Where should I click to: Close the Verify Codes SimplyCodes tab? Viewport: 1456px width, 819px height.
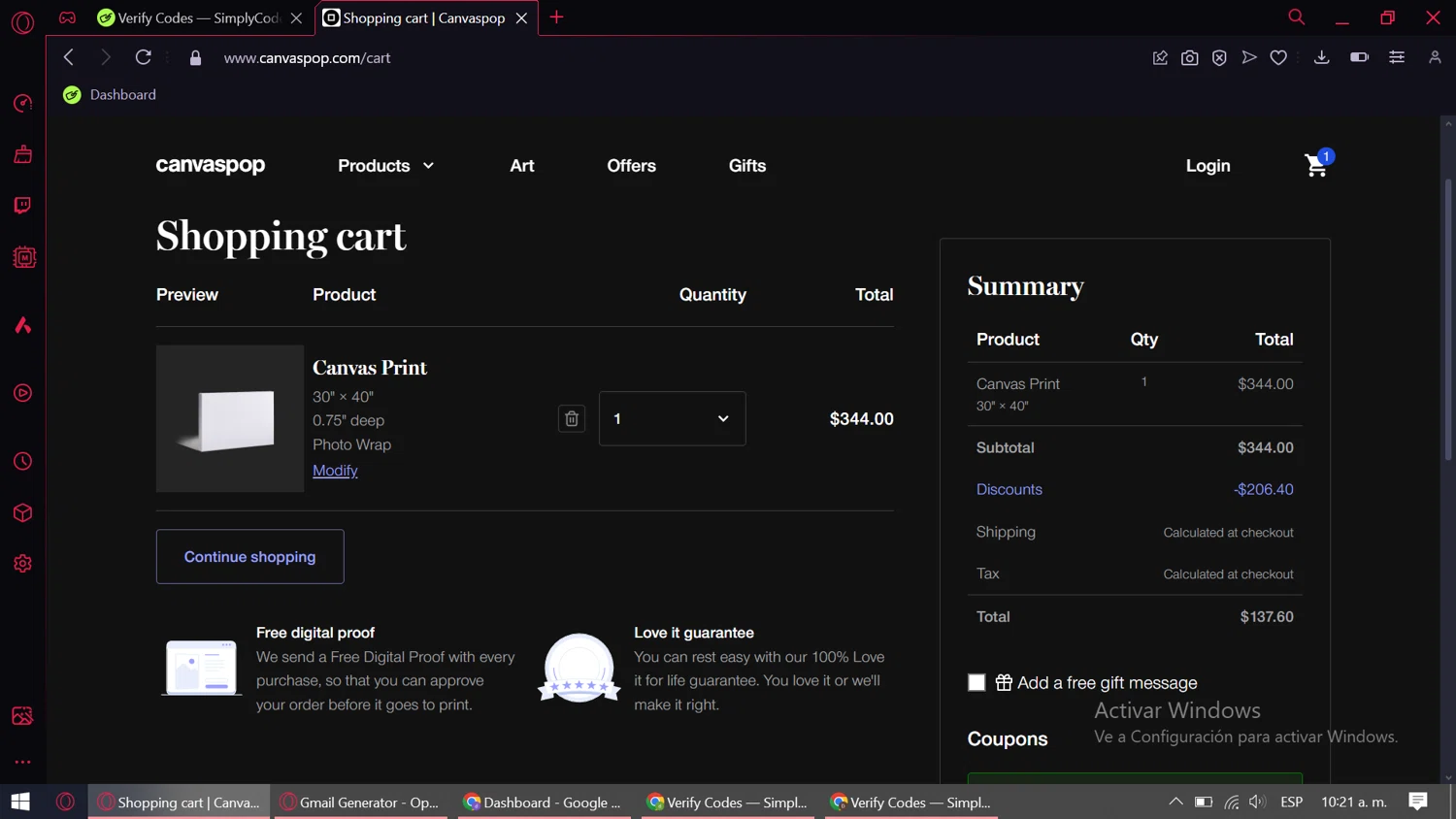(x=296, y=17)
